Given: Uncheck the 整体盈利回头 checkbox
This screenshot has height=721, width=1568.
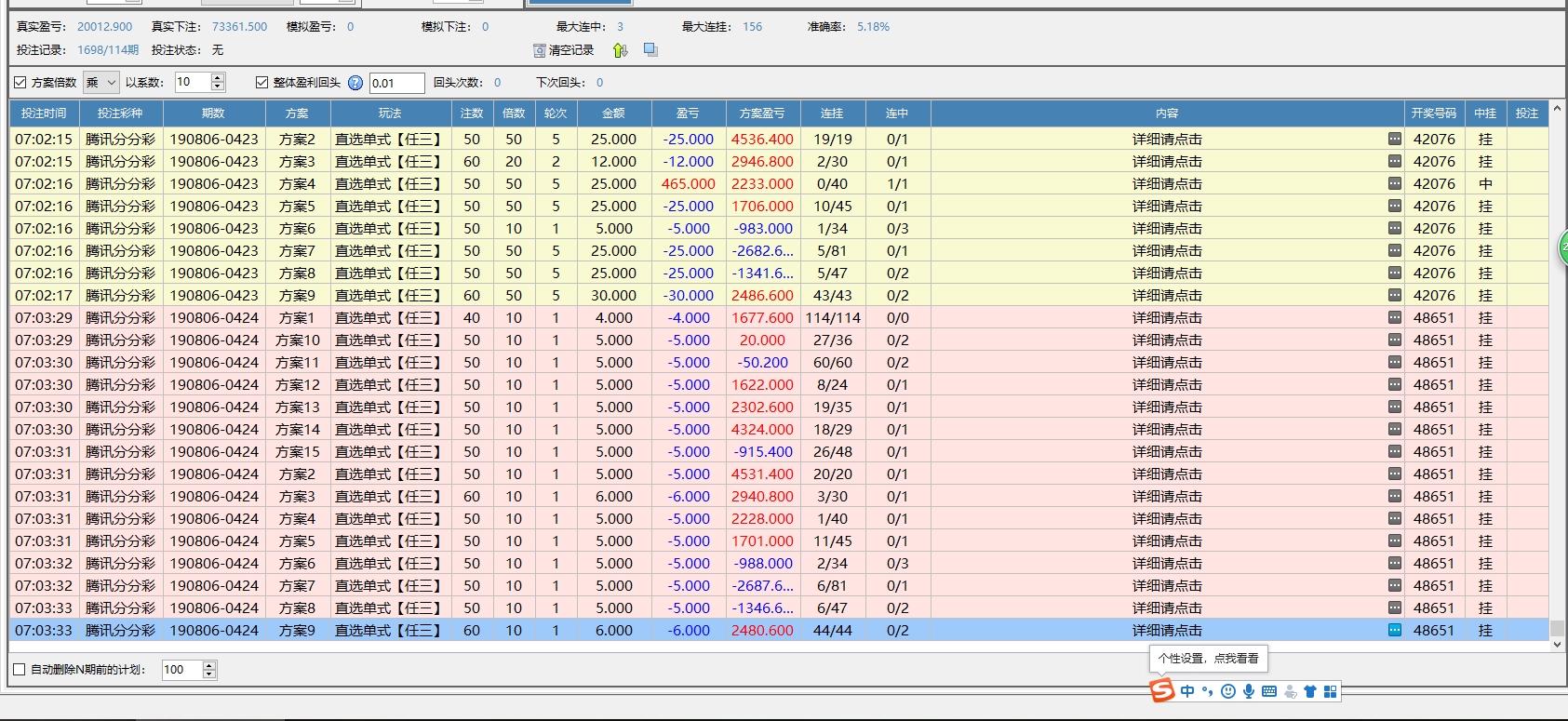Looking at the screenshot, I should coord(261,83).
